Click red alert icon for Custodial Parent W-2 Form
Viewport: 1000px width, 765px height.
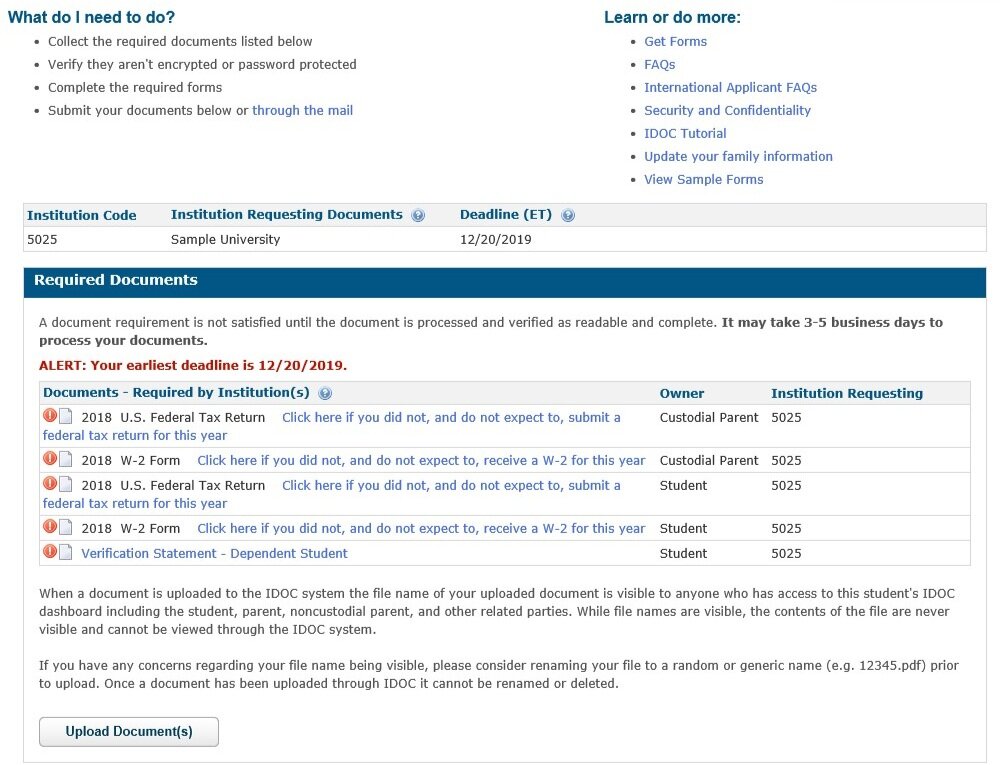click(x=49, y=459)
